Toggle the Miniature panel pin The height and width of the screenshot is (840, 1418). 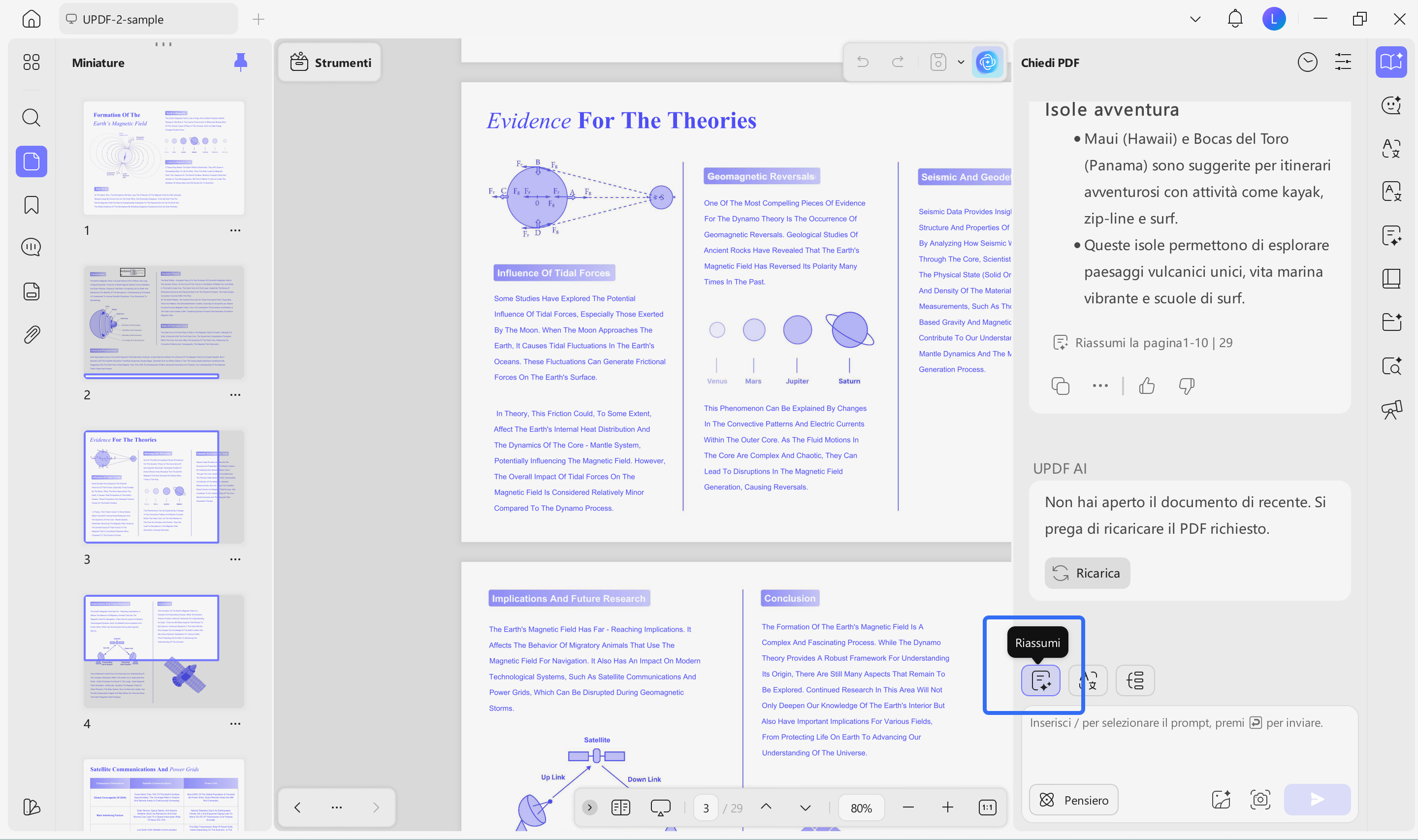tap(240, 62)
